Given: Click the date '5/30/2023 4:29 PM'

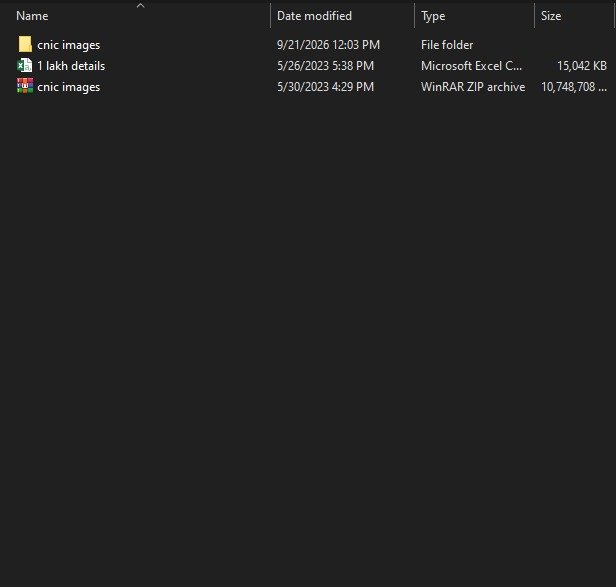Looking at the screenshot, I should [325, 87].
